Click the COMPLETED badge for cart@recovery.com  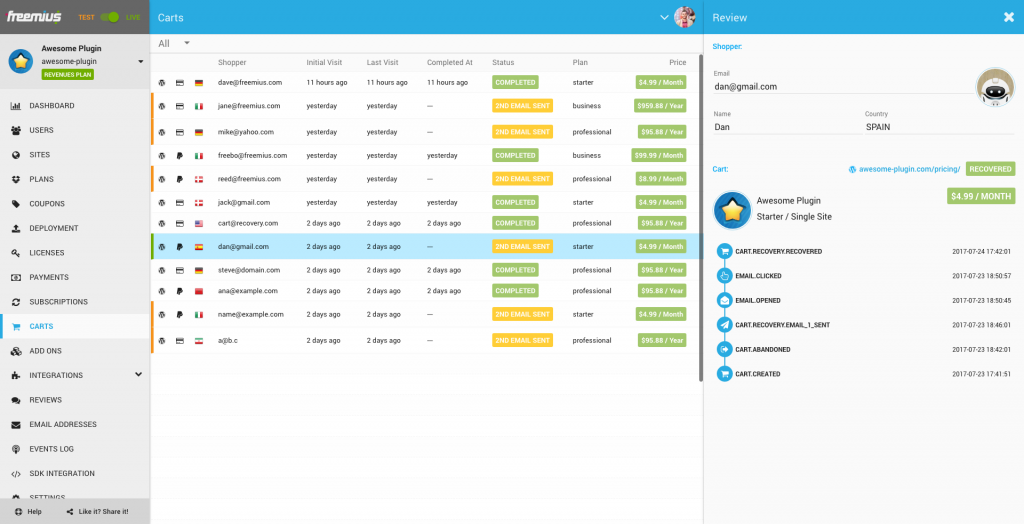point(515,223)
